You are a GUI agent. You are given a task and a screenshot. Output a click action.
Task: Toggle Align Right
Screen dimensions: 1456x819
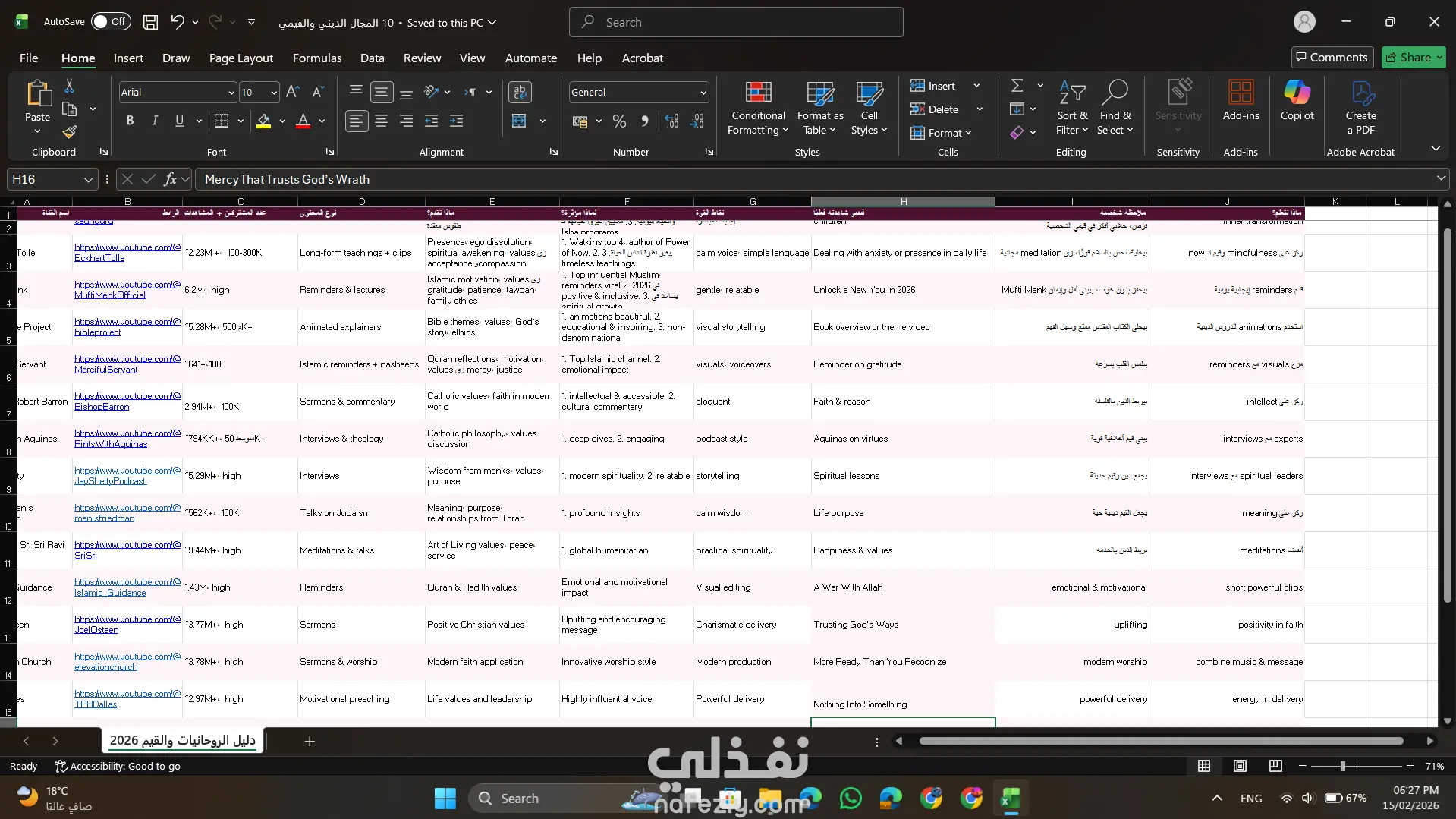click(406, 121)
